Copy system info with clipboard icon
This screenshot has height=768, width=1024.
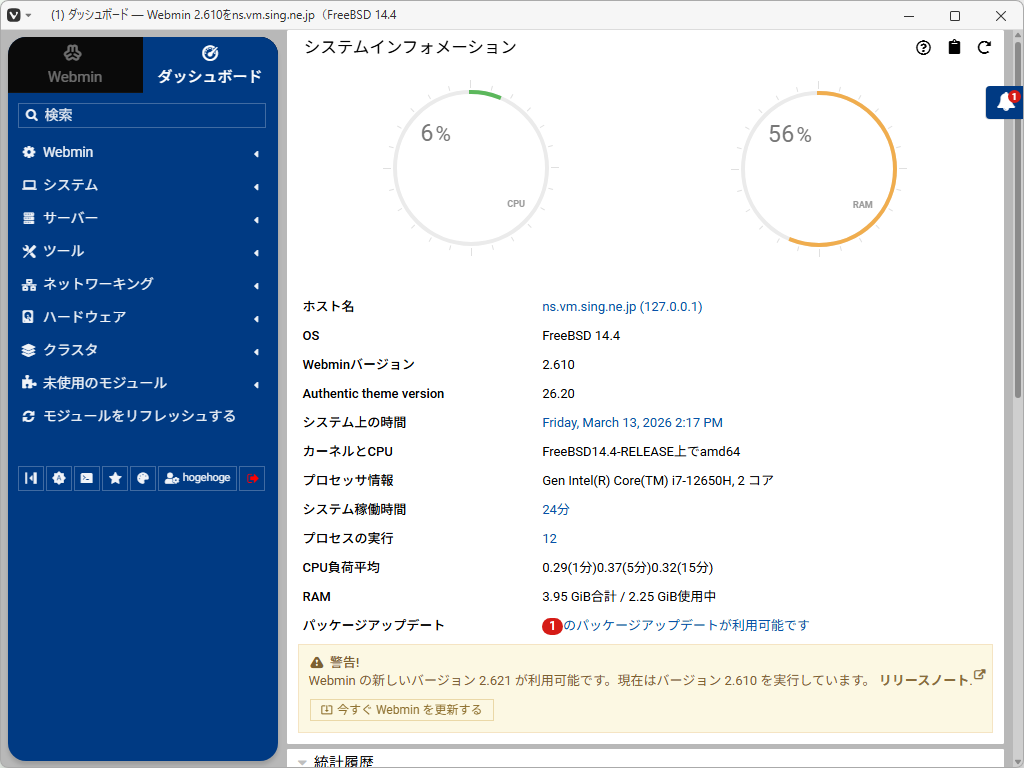click(954, 47)
